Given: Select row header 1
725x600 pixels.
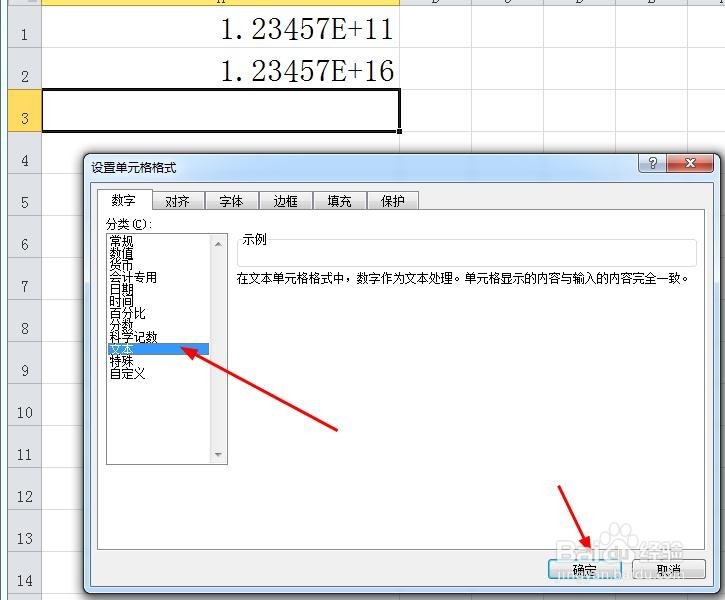Looking at the screenshot, I should [x=25, y=29].
